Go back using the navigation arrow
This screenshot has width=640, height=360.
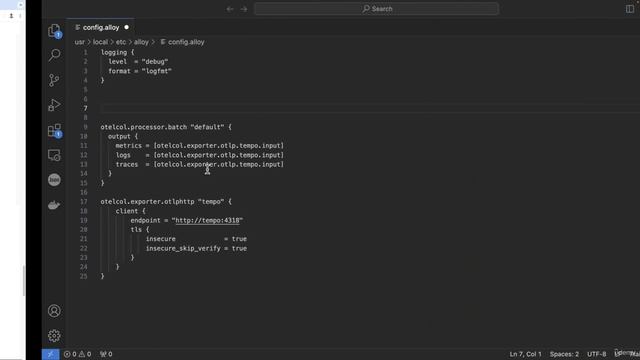click(x=230, y=9)
